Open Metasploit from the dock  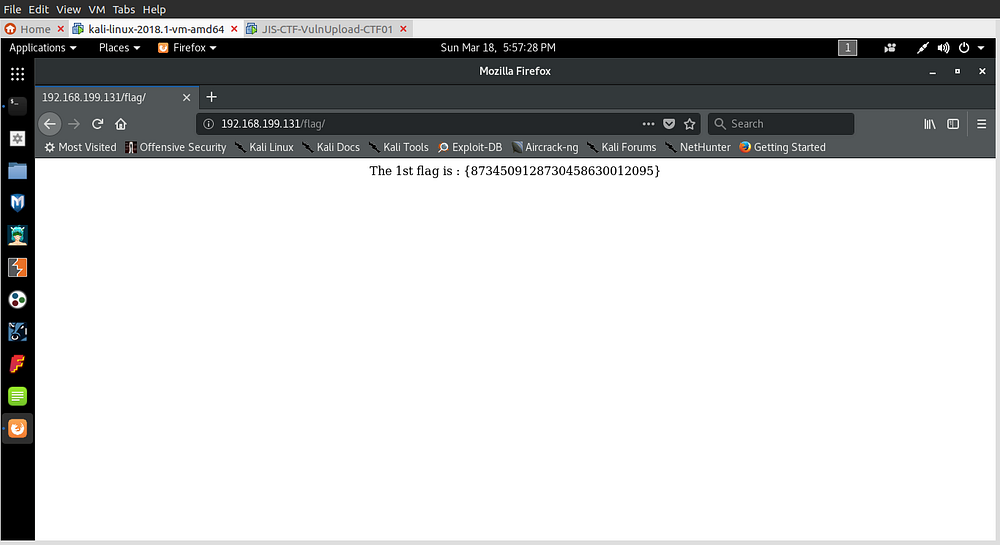17,203
